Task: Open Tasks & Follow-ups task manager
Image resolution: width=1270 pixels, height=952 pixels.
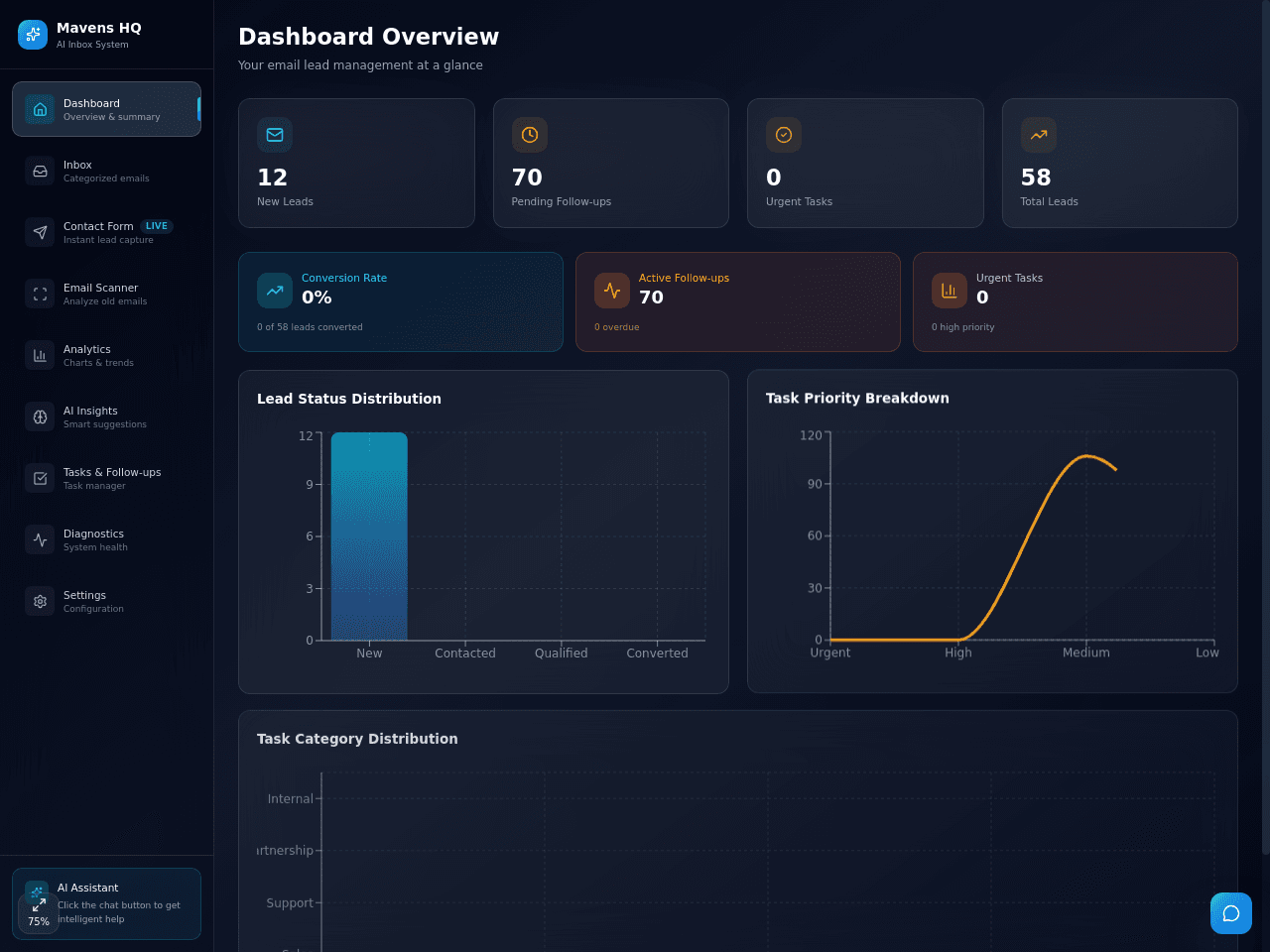Action: 106,478
